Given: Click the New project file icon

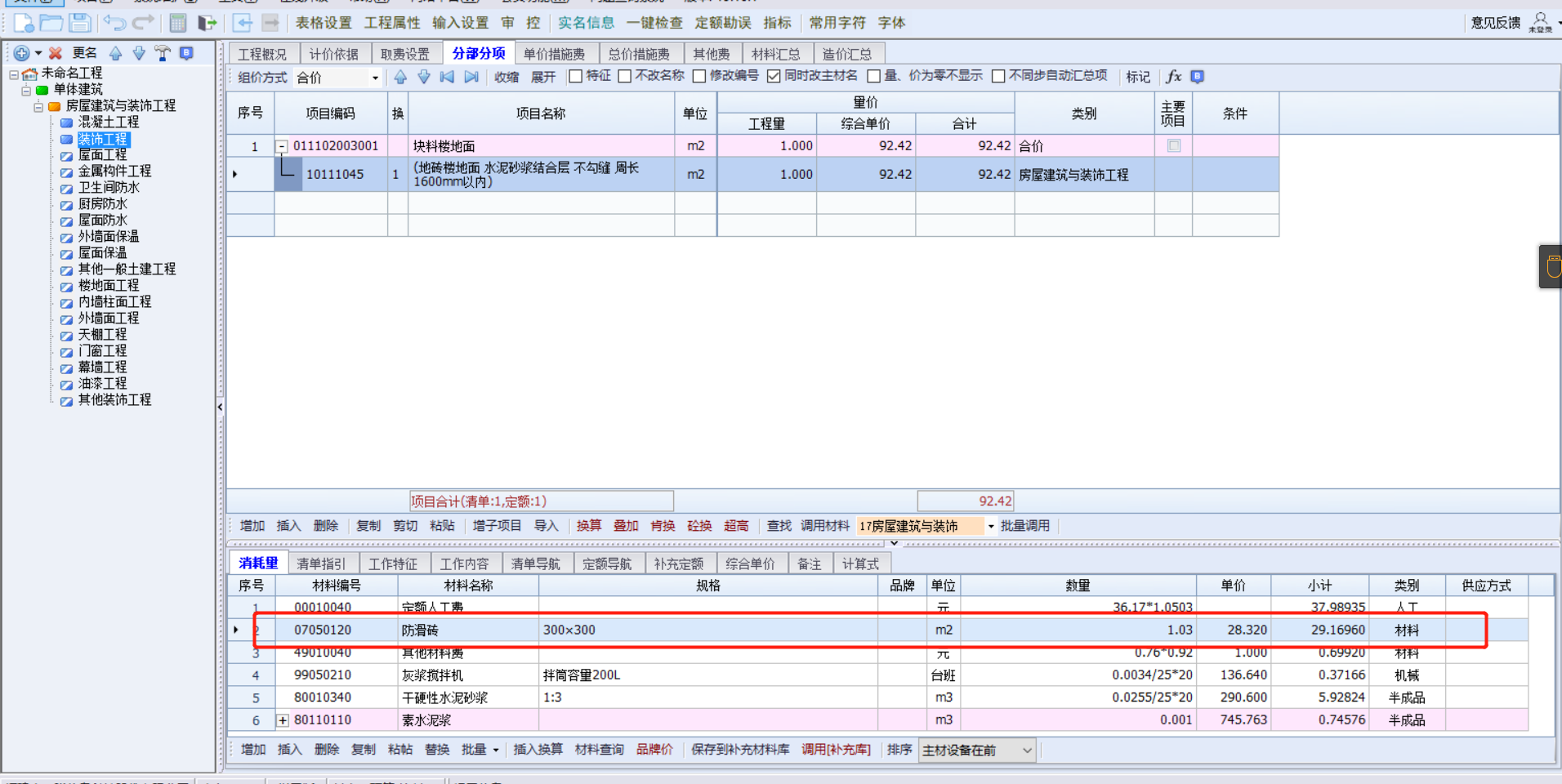Looking at the screenshot, I should [25, 23].
